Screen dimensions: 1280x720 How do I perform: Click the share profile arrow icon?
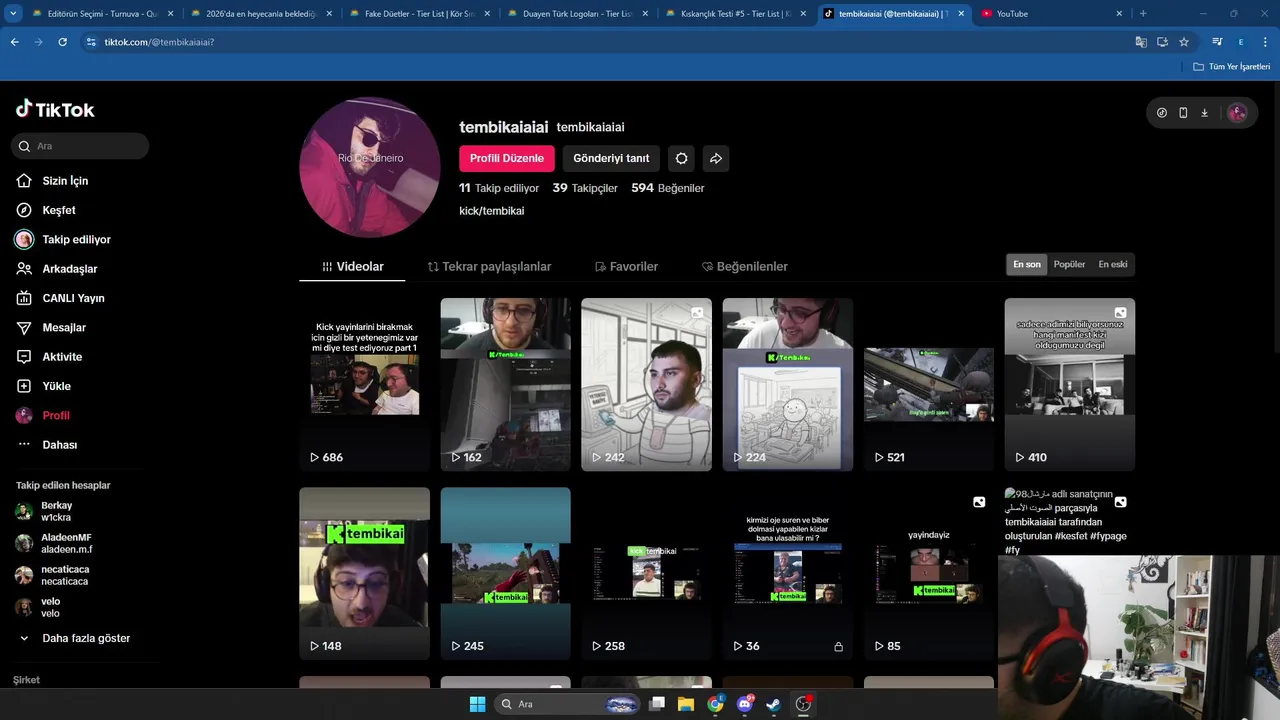pos(716,158)
